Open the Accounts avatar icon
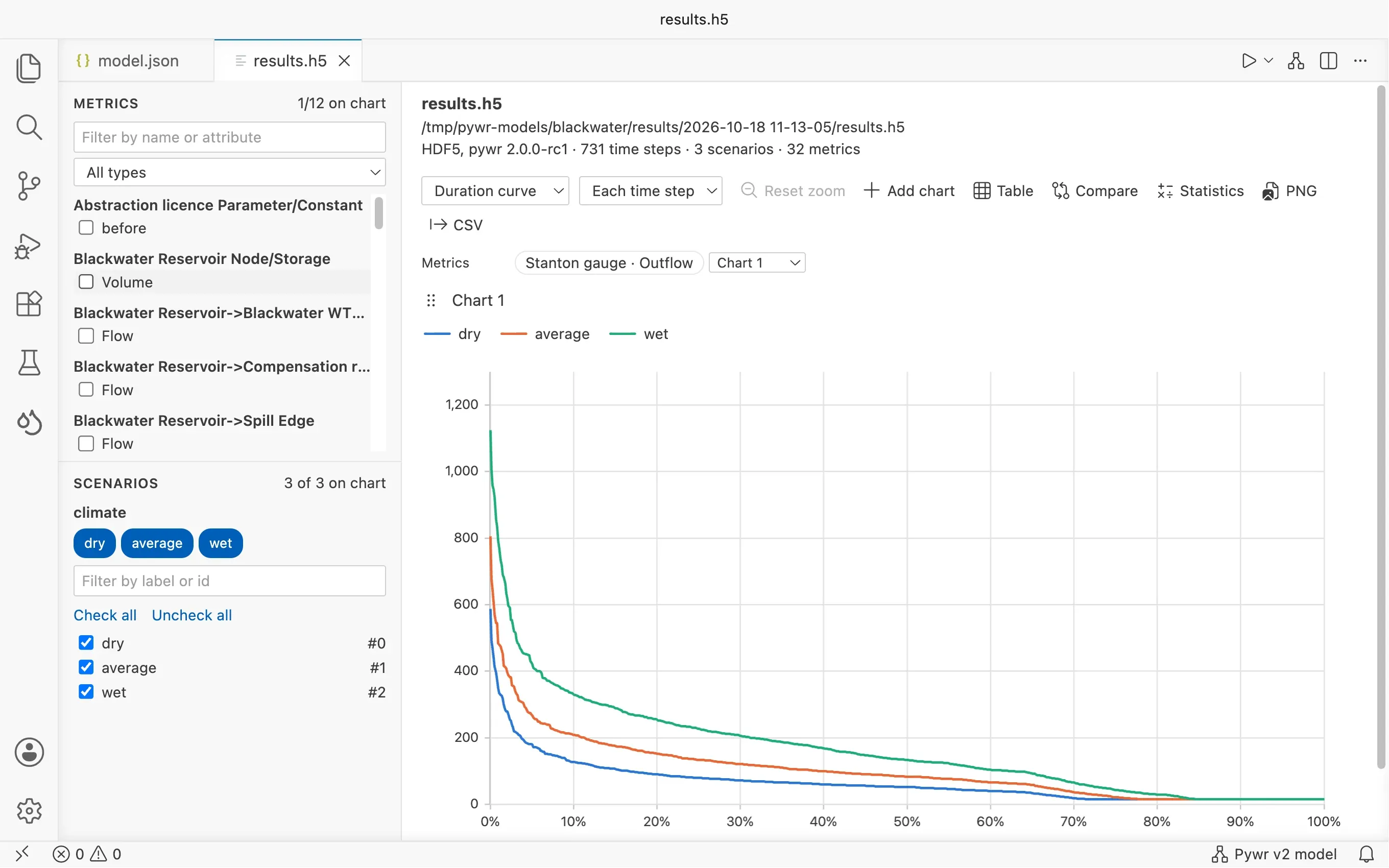The width and height of the screenshot is (1389, 868). (29, 752)
